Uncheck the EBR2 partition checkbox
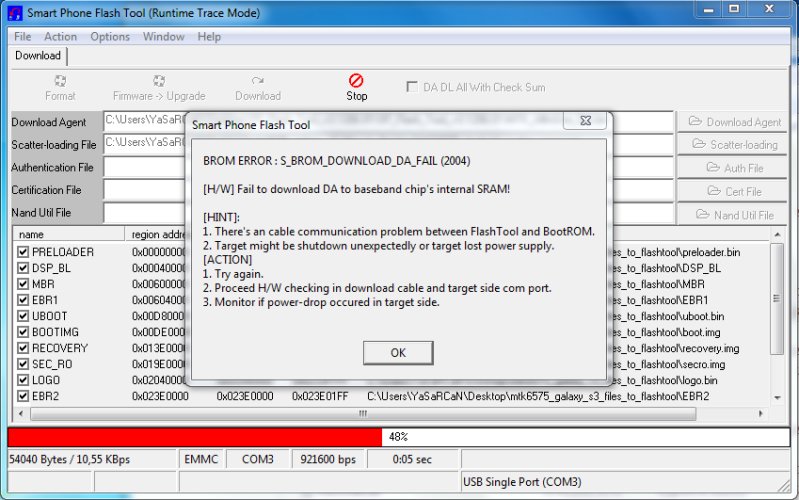The width and height of the screenshot is (799, 500). (22, 396)
